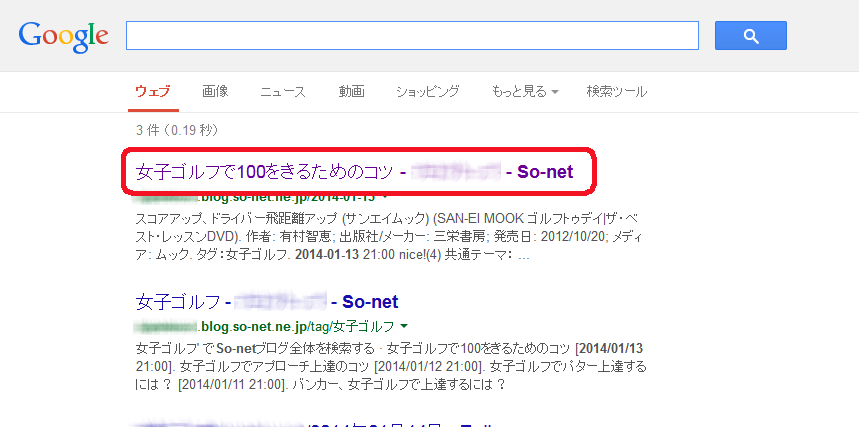This screenshot has width=859, height=427.
Task: Expand arrow next to 2014-01-13 result URL
Action: 385,197
